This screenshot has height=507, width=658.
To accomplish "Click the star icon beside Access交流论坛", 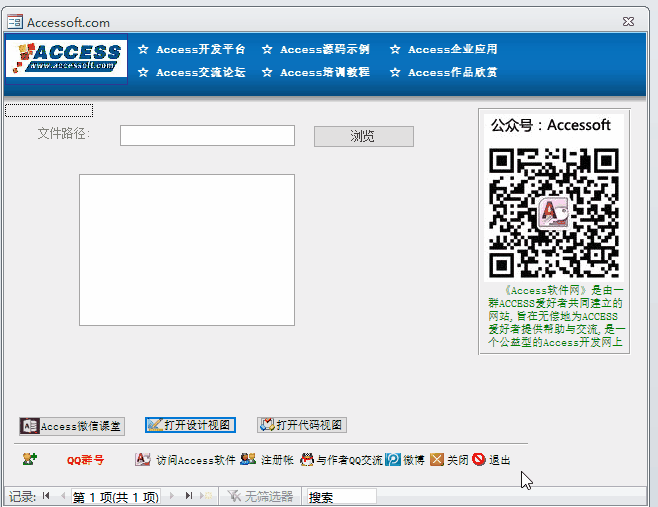I will [143, 73].
